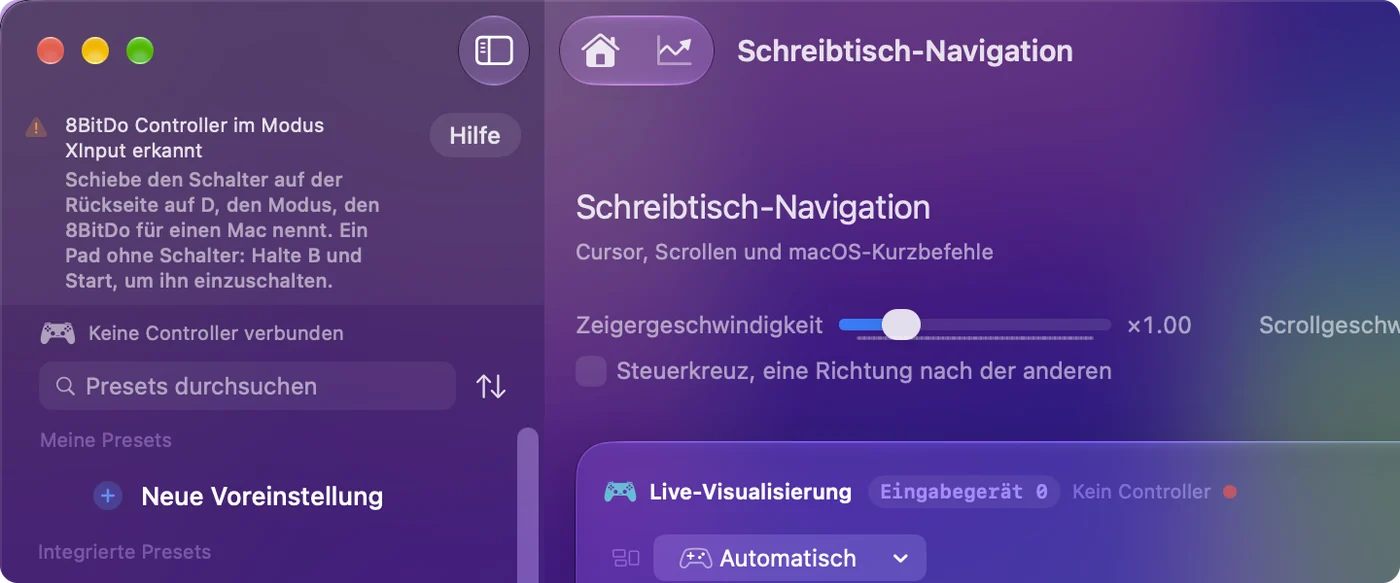The width and height of the screenshot is (1400, 583).
Task: Click the sidebar preset list scrollbar
Action: pyautogui.click(x=527, y=505)
